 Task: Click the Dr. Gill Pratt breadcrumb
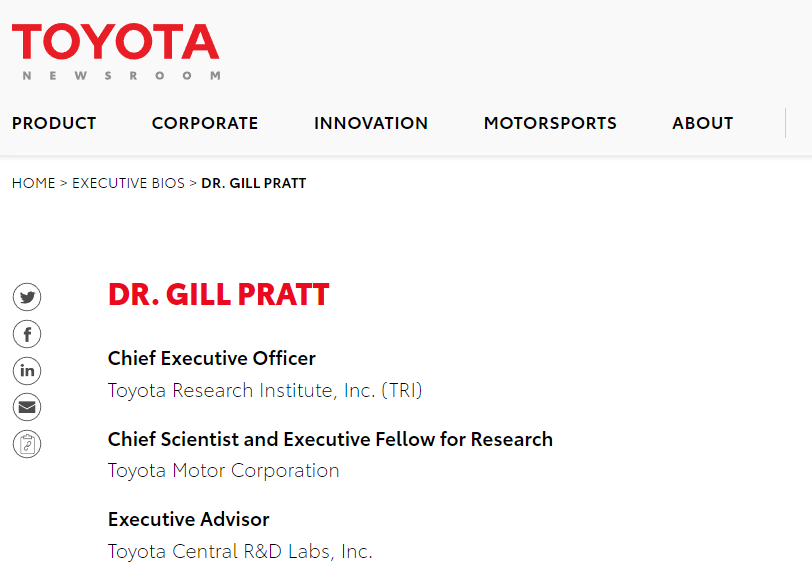coord(254,183)
